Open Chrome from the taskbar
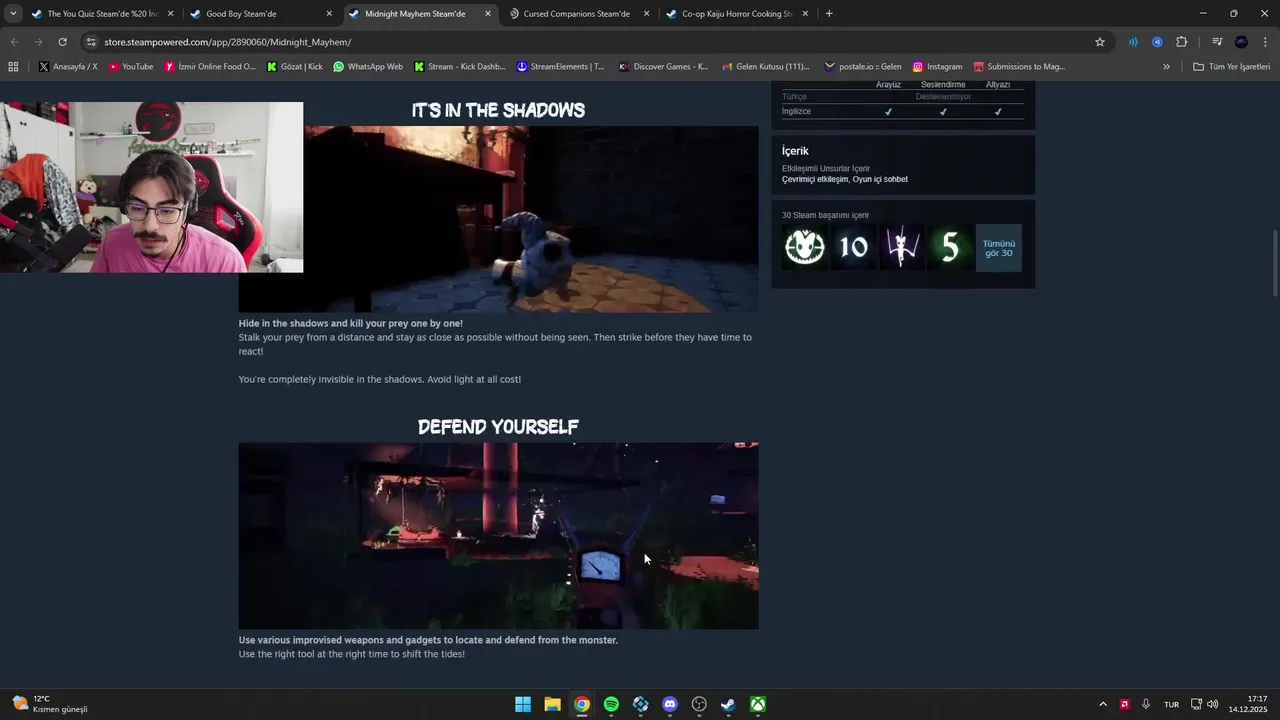This screenshot has width=1280, height=720. click(582, 704)
